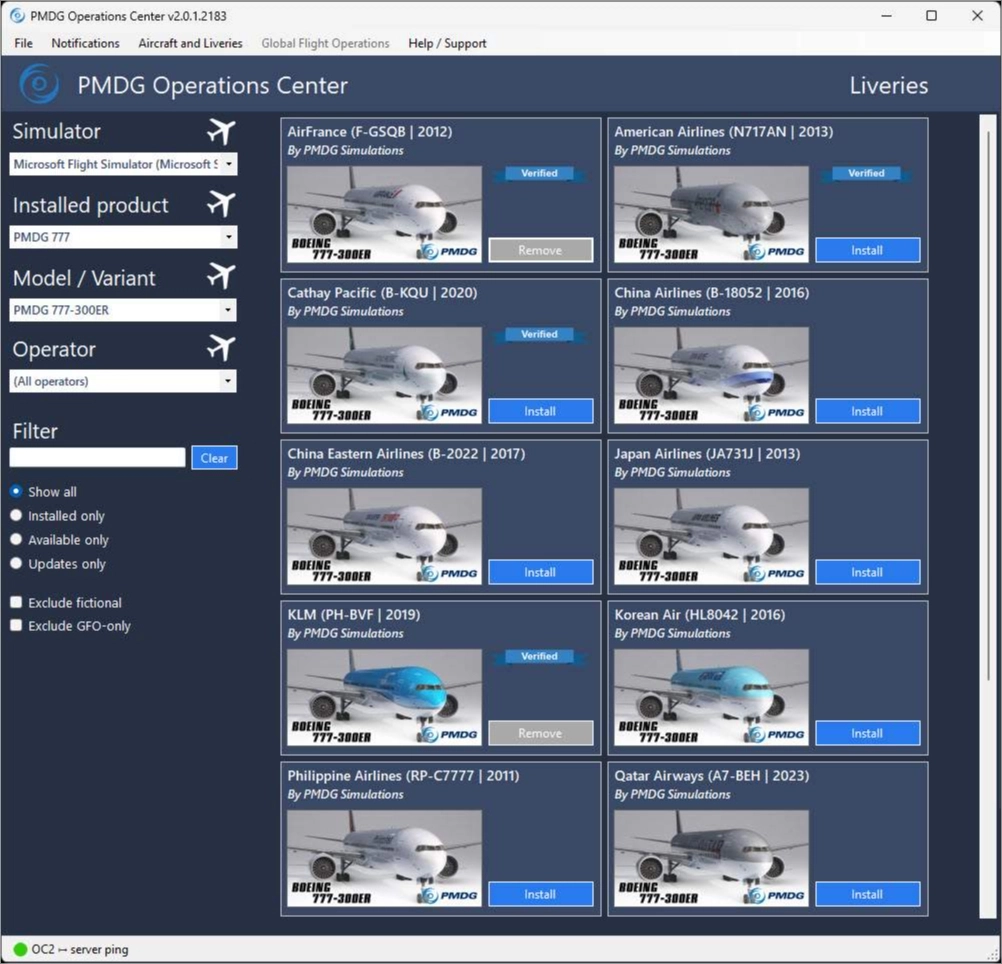
Task: Click the airplane icon next to Simulator
Action: [220, 132]
